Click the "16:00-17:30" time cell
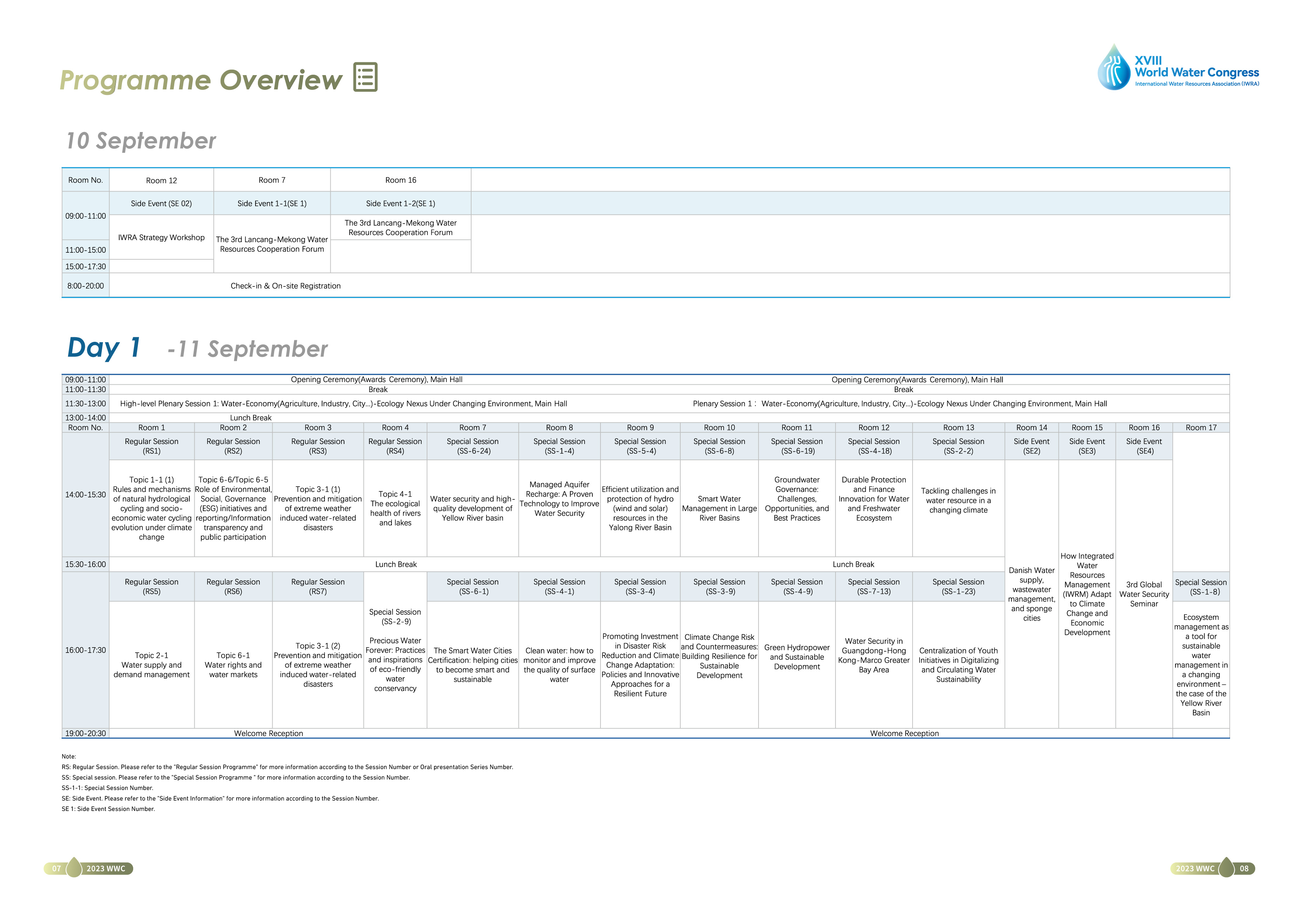The height and width of the screenshot is (924, 1299). coord(85,650)
